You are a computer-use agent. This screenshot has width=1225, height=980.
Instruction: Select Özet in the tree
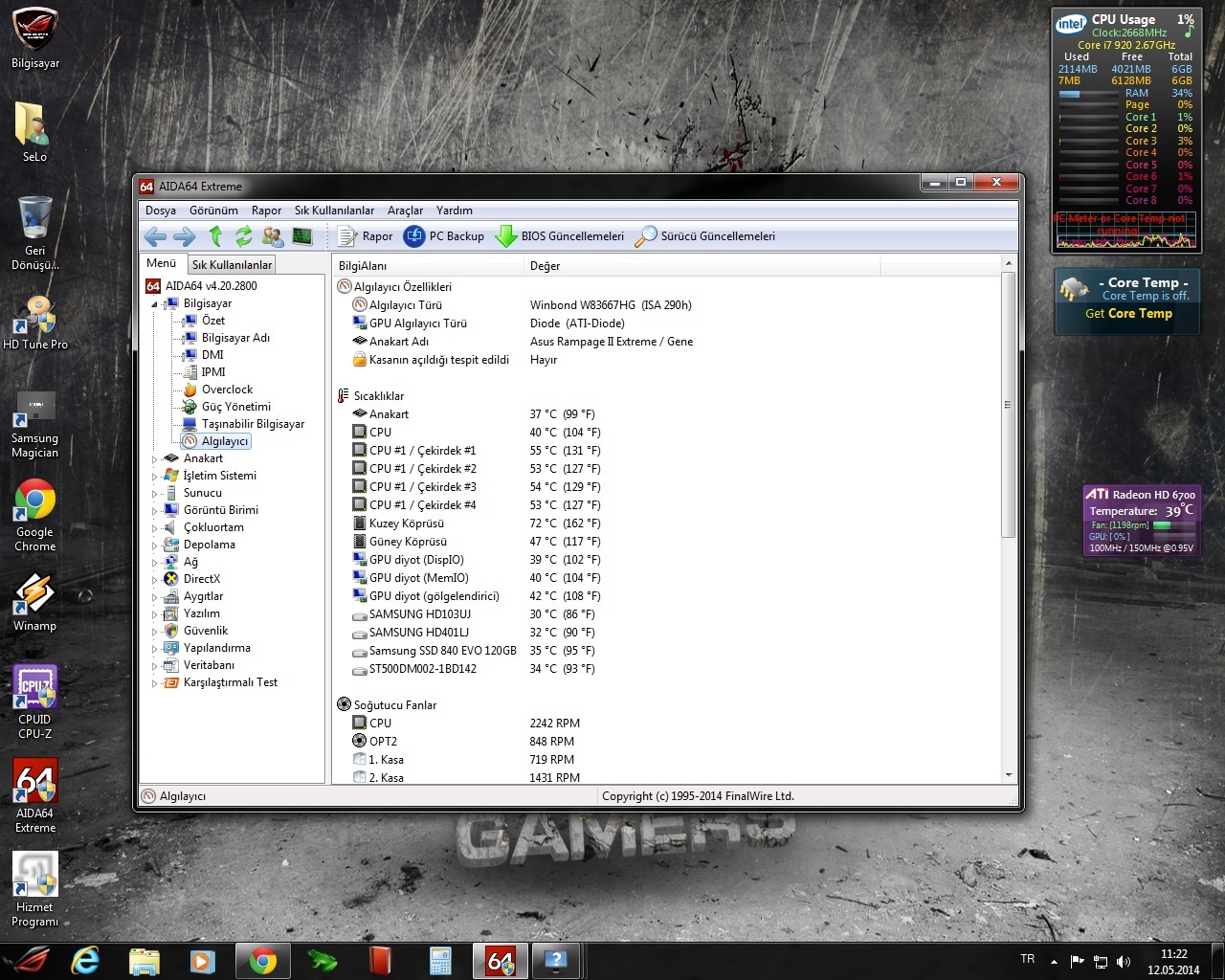click(x=212, y=321)
